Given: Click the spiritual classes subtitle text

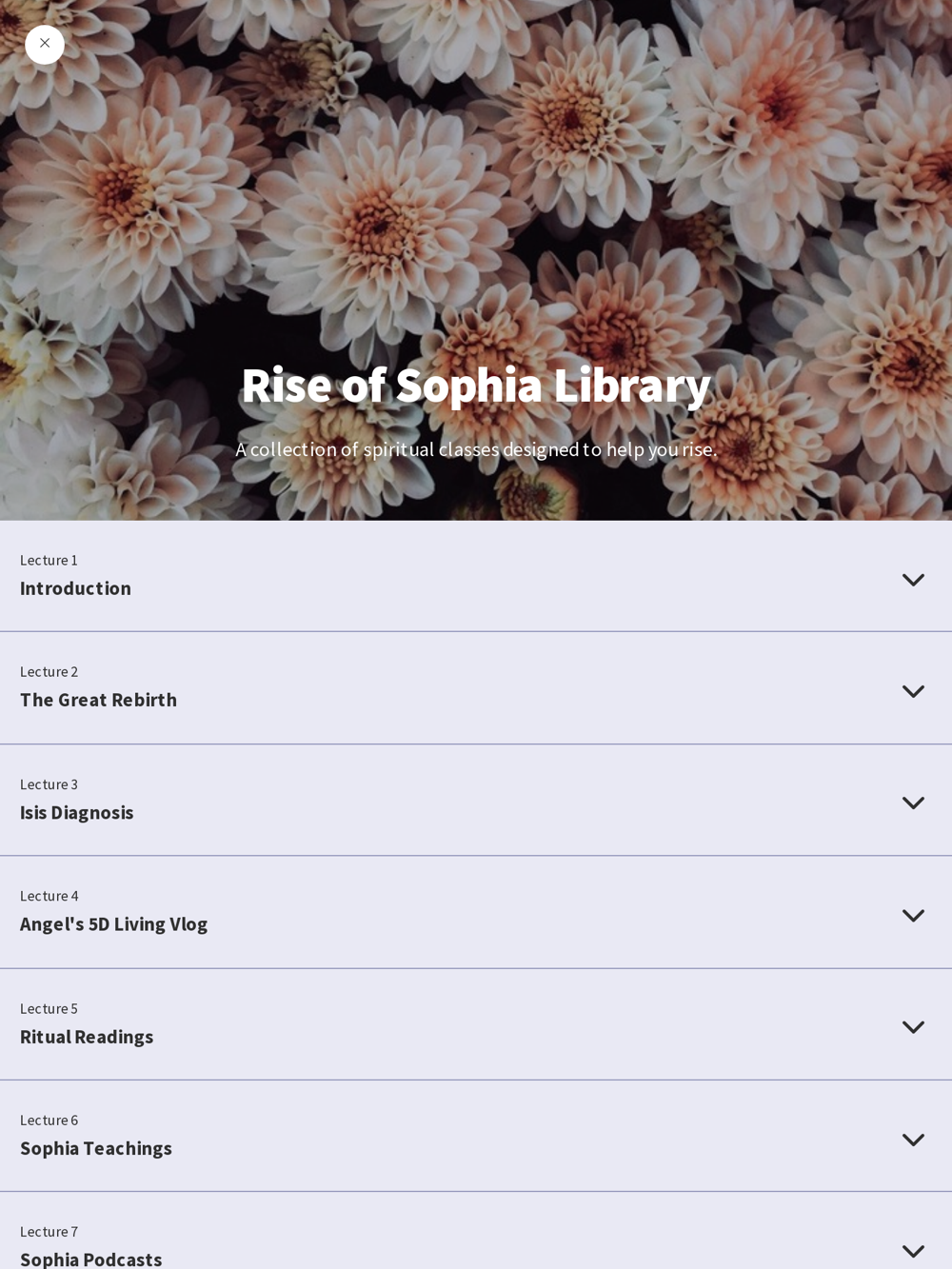Looking at the screenshot, I should pos(476,449).
